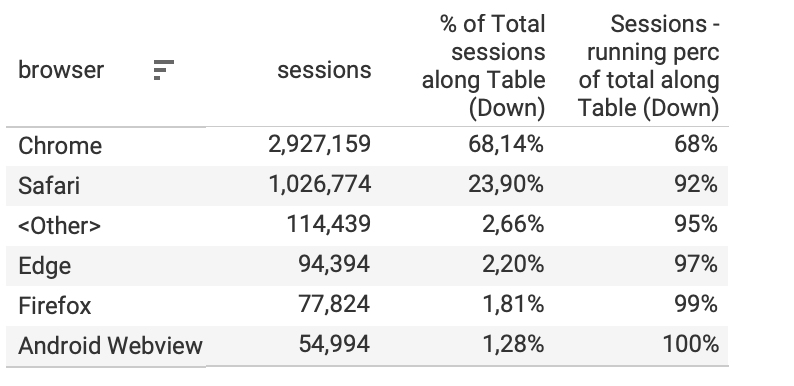The width and height of the screenshot is (794, 386).
Task: Click the 100% running total cell
Action: (691, 344)
